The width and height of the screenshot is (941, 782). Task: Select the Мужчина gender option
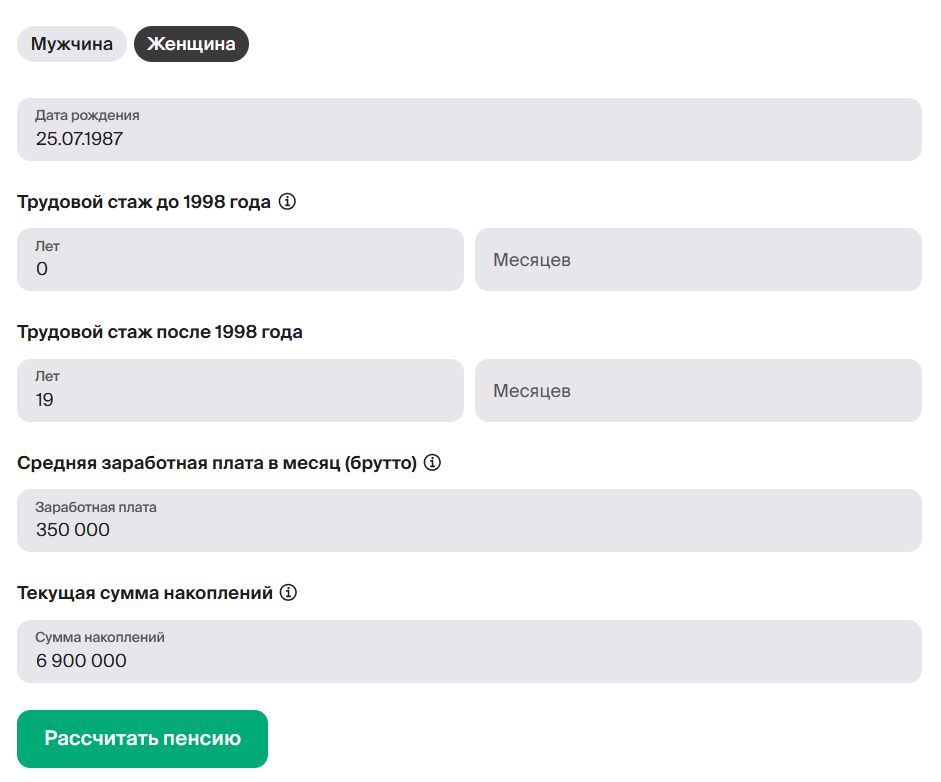[72, 44]
